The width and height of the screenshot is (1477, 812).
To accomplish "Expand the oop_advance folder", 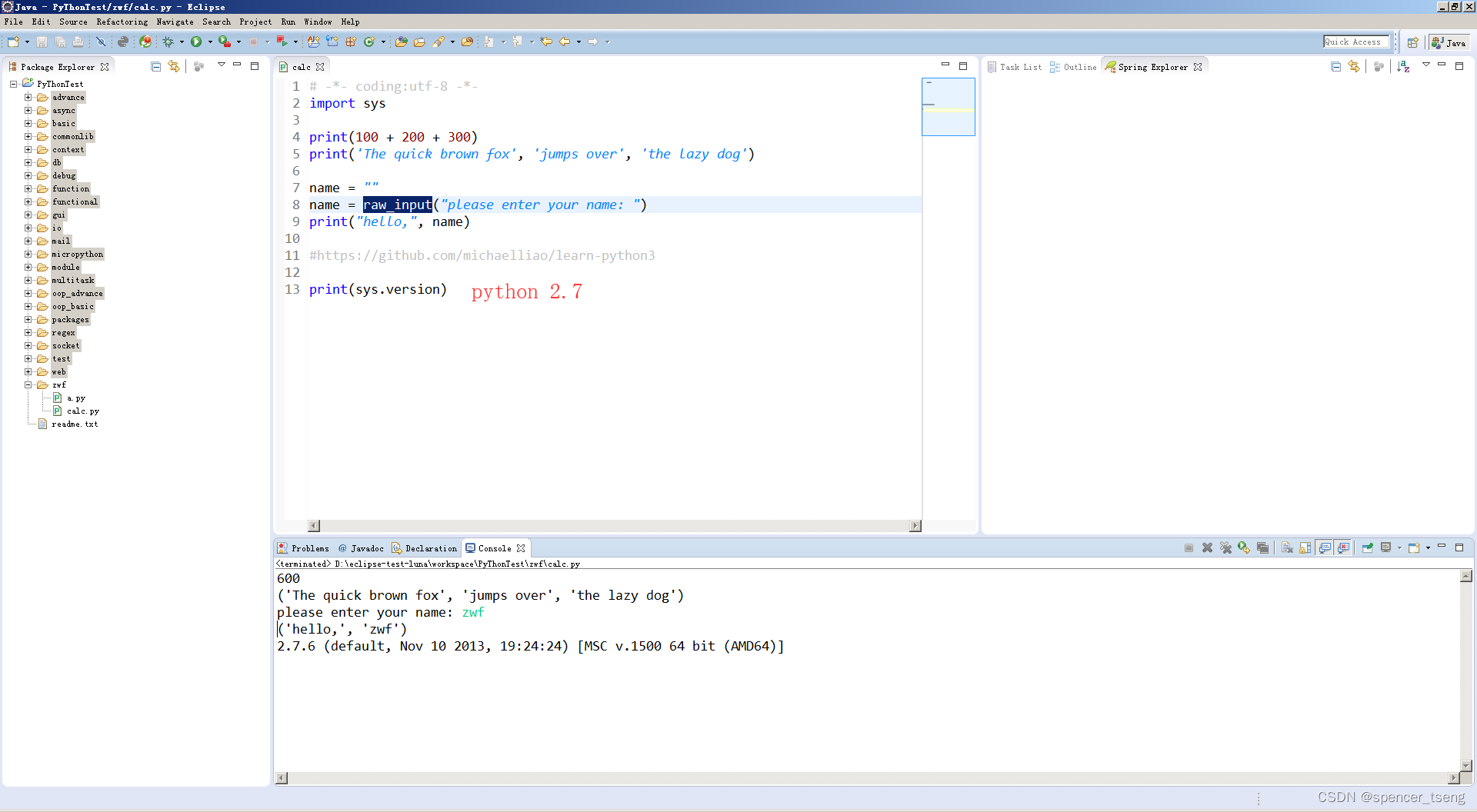I will (28, 294).
